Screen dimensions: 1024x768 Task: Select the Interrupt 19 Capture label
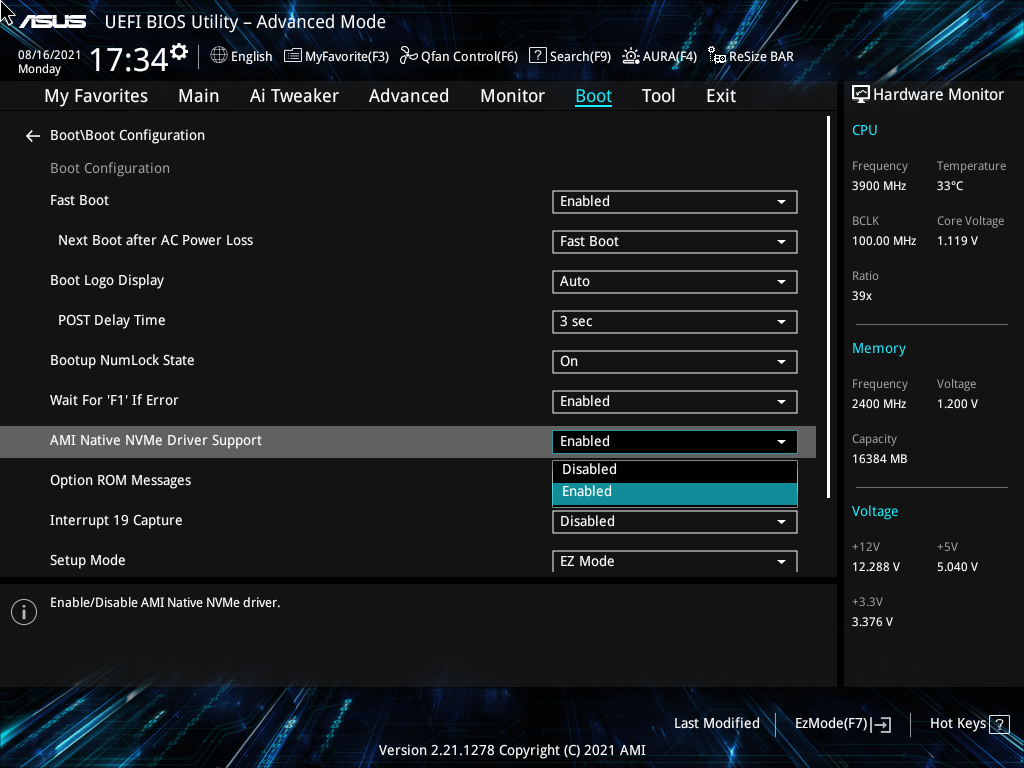tap(116, 520)
